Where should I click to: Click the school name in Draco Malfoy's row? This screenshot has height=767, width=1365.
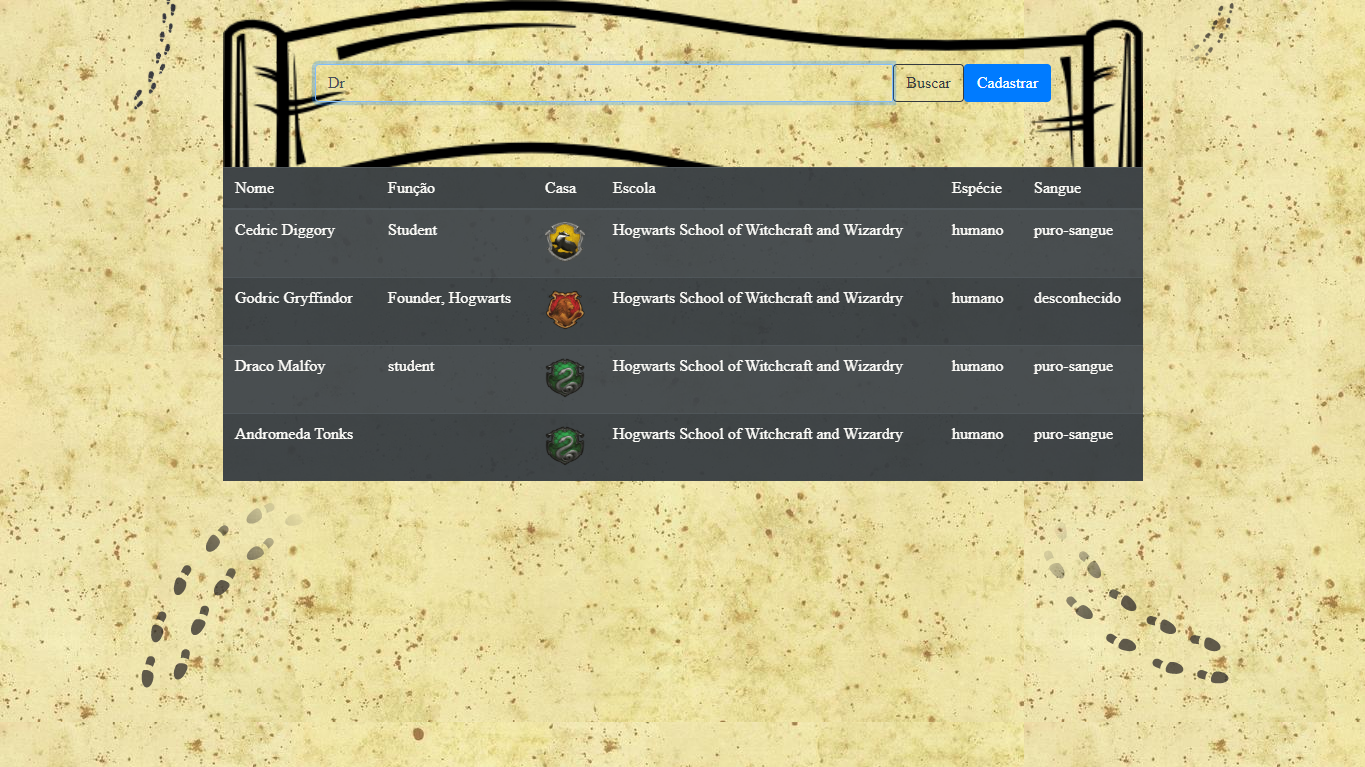758,366
